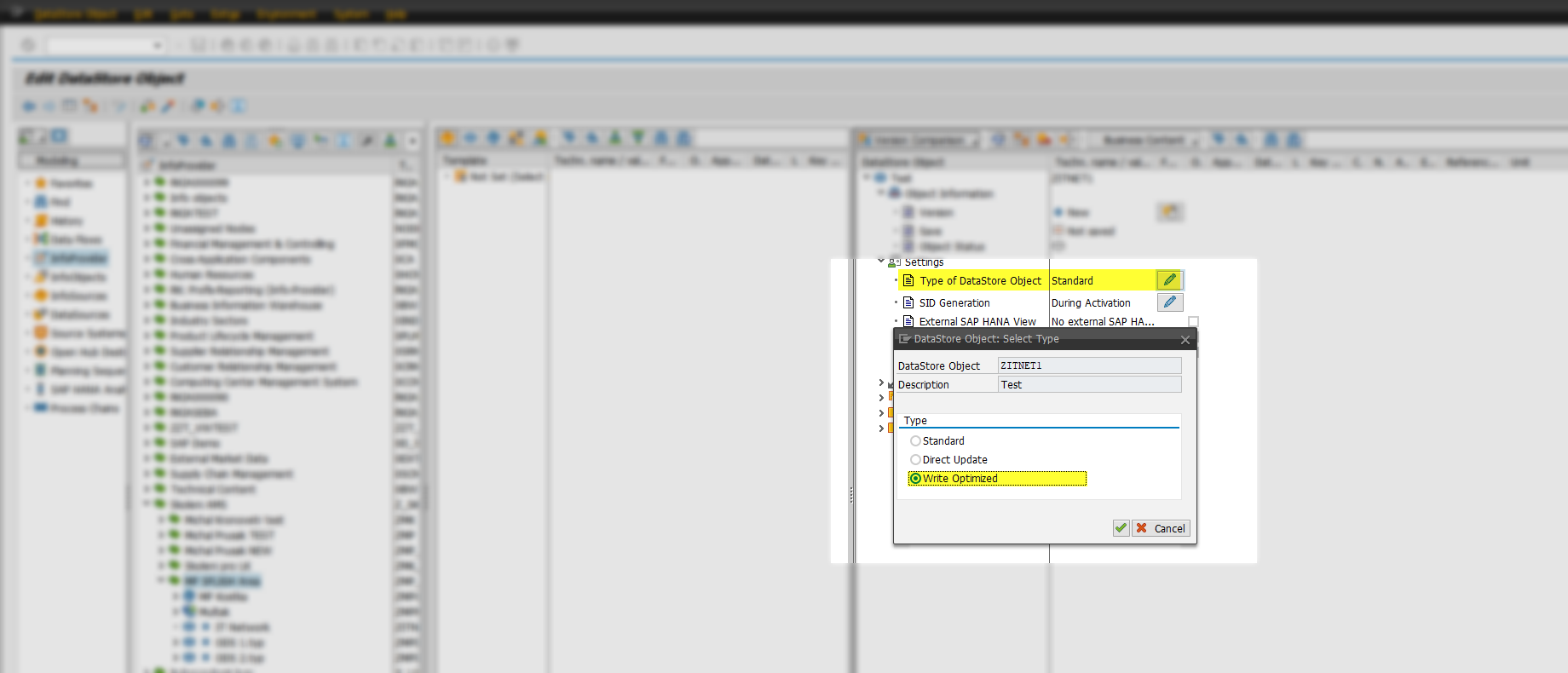Click the pencil icon for SID Generation
The width and height of the screenshot is (1568, 673).
point(1169,302)
